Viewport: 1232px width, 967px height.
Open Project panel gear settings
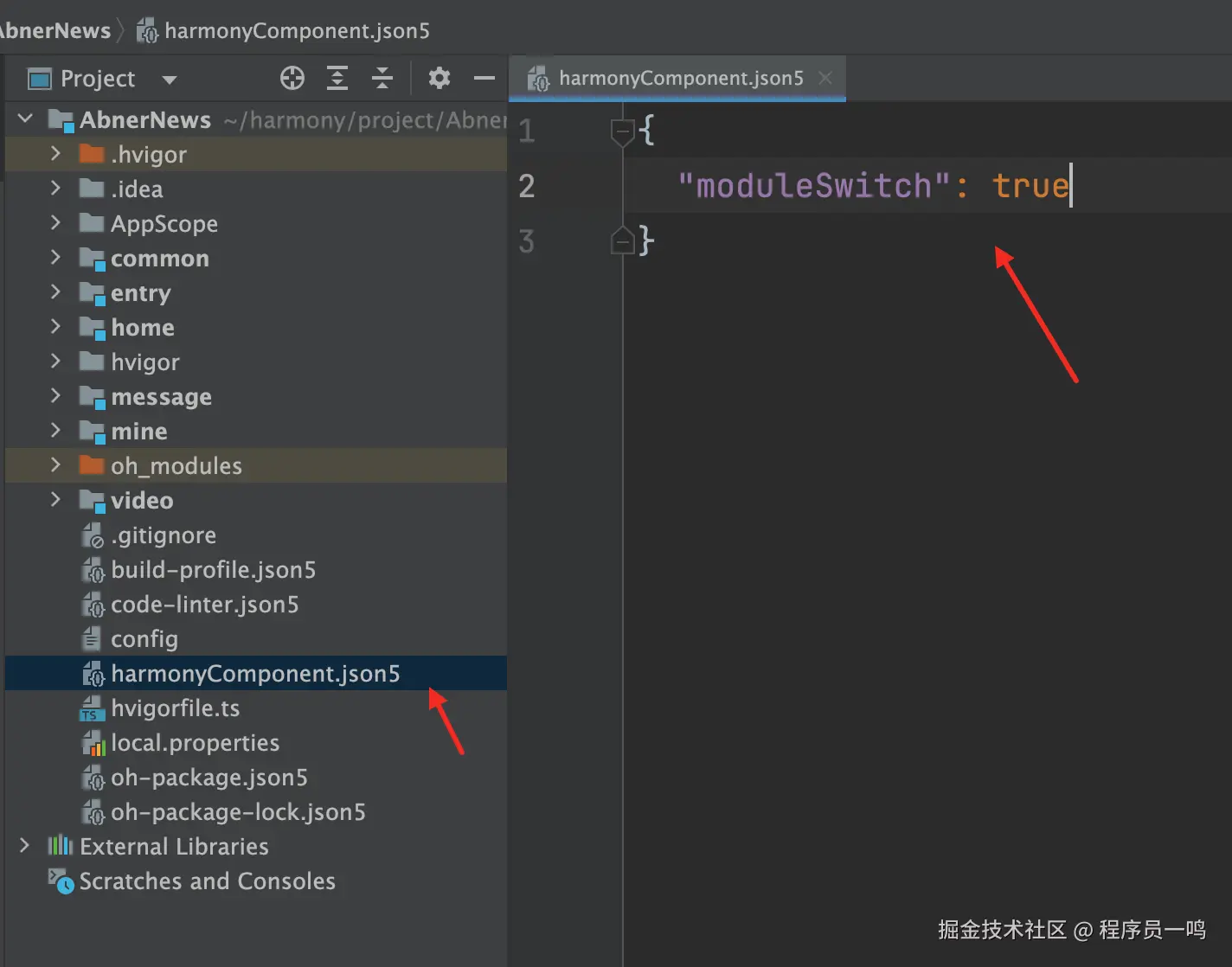tap(440, 79)
